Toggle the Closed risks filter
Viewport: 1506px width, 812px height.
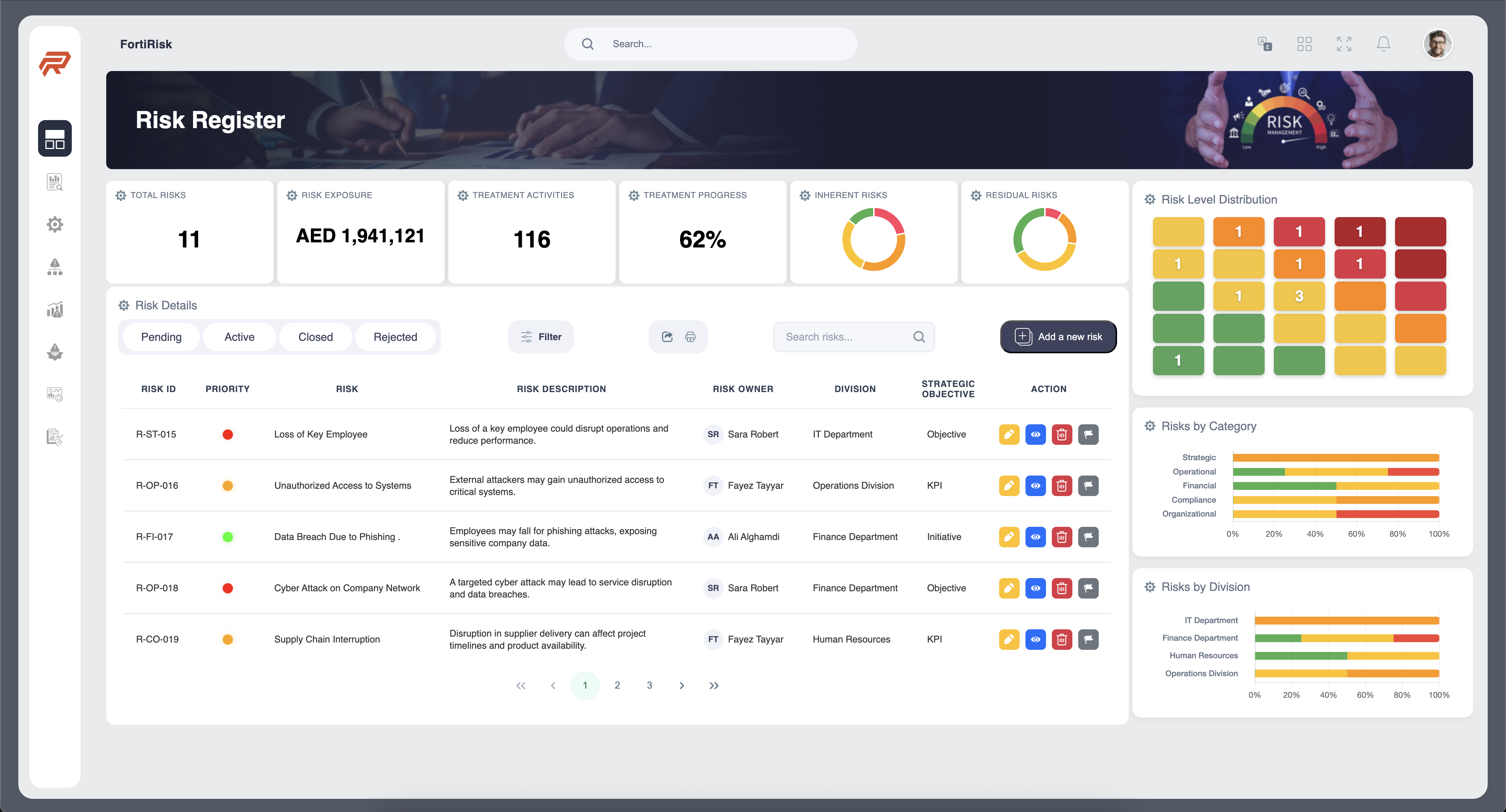pyautogui.click(x=315, y=337)
